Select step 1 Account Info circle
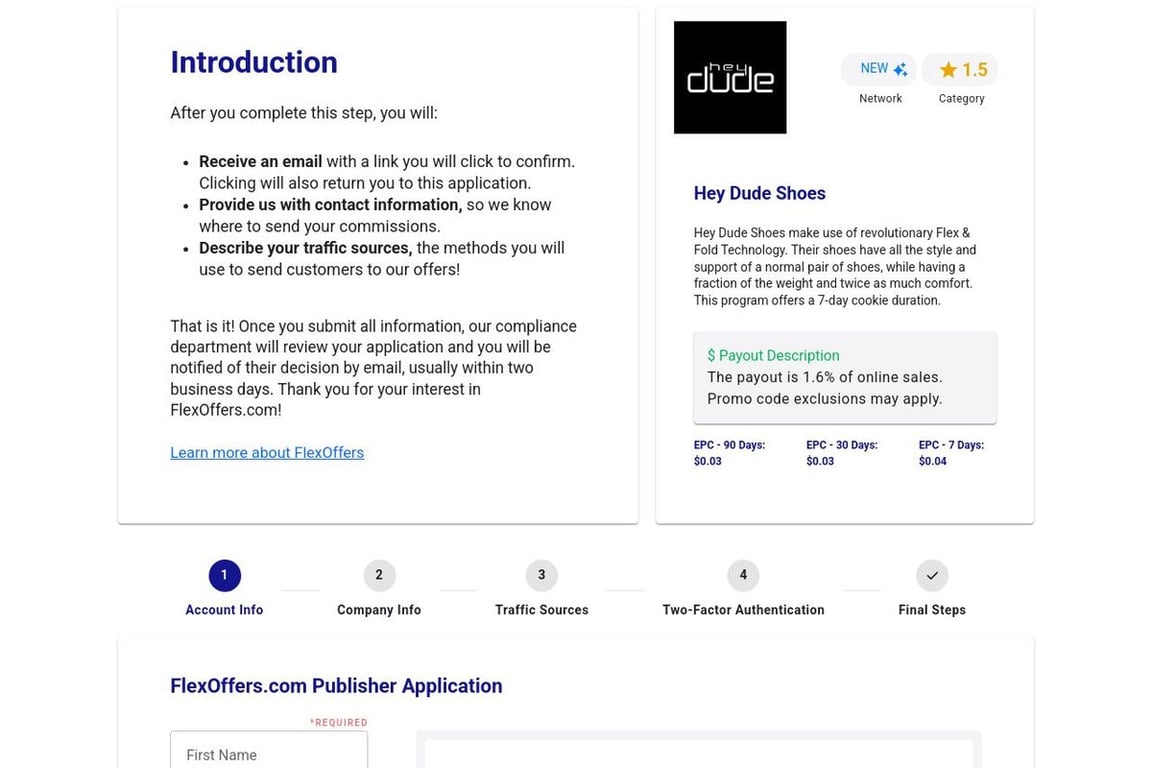The height and width of the screenshot is (768, 1152). [x=224, y=575]
